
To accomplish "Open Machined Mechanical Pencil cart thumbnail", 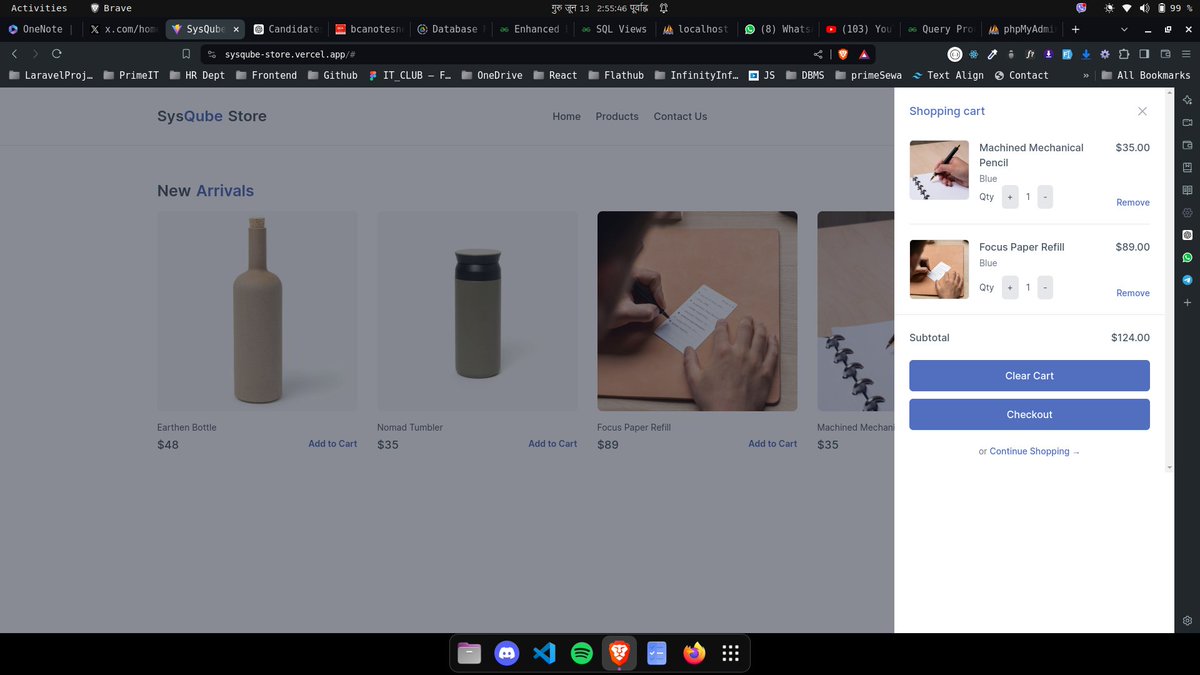I will [939, 170].
